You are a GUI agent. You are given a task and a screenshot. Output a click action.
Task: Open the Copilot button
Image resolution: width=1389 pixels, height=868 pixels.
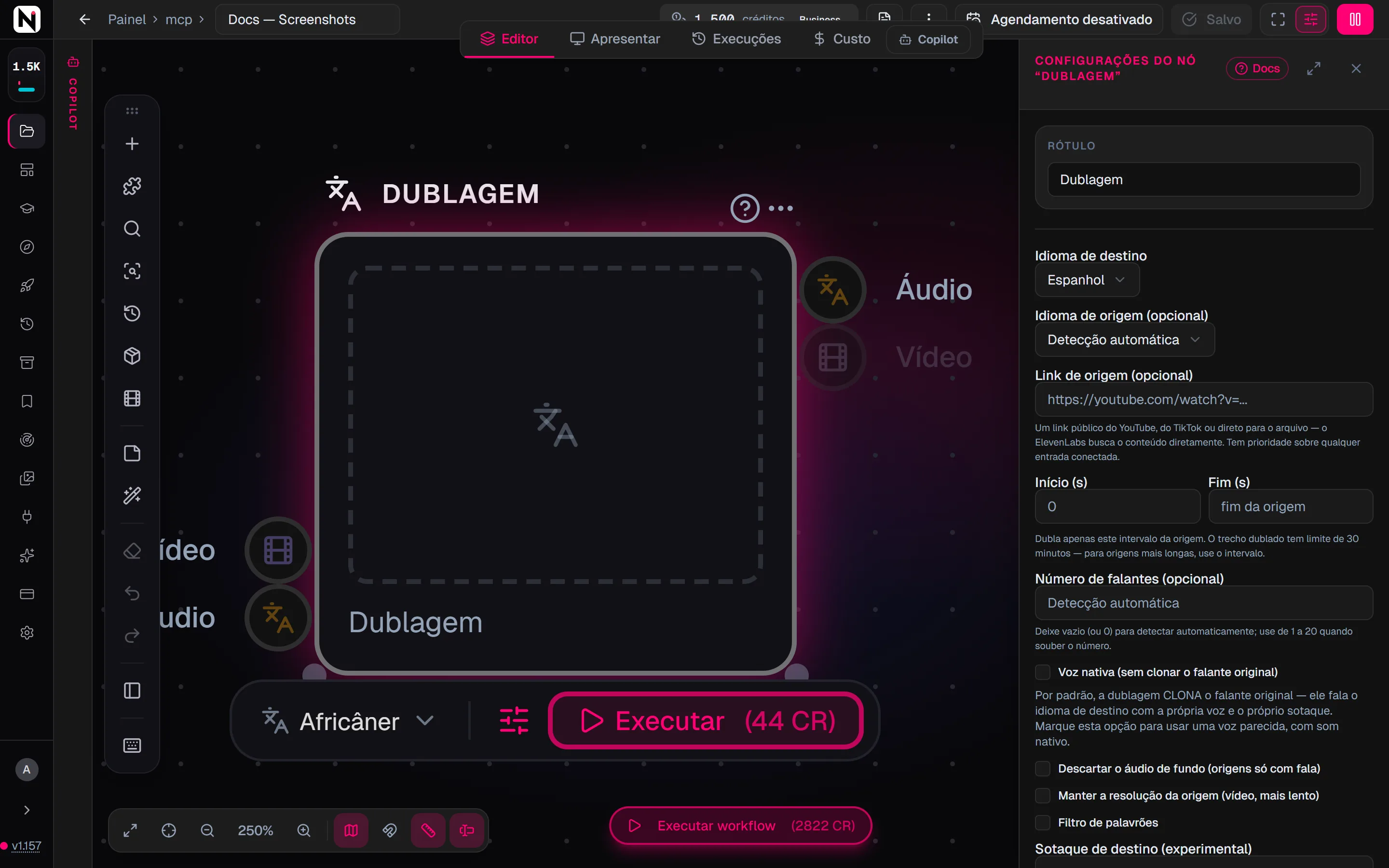coord(928,39)
